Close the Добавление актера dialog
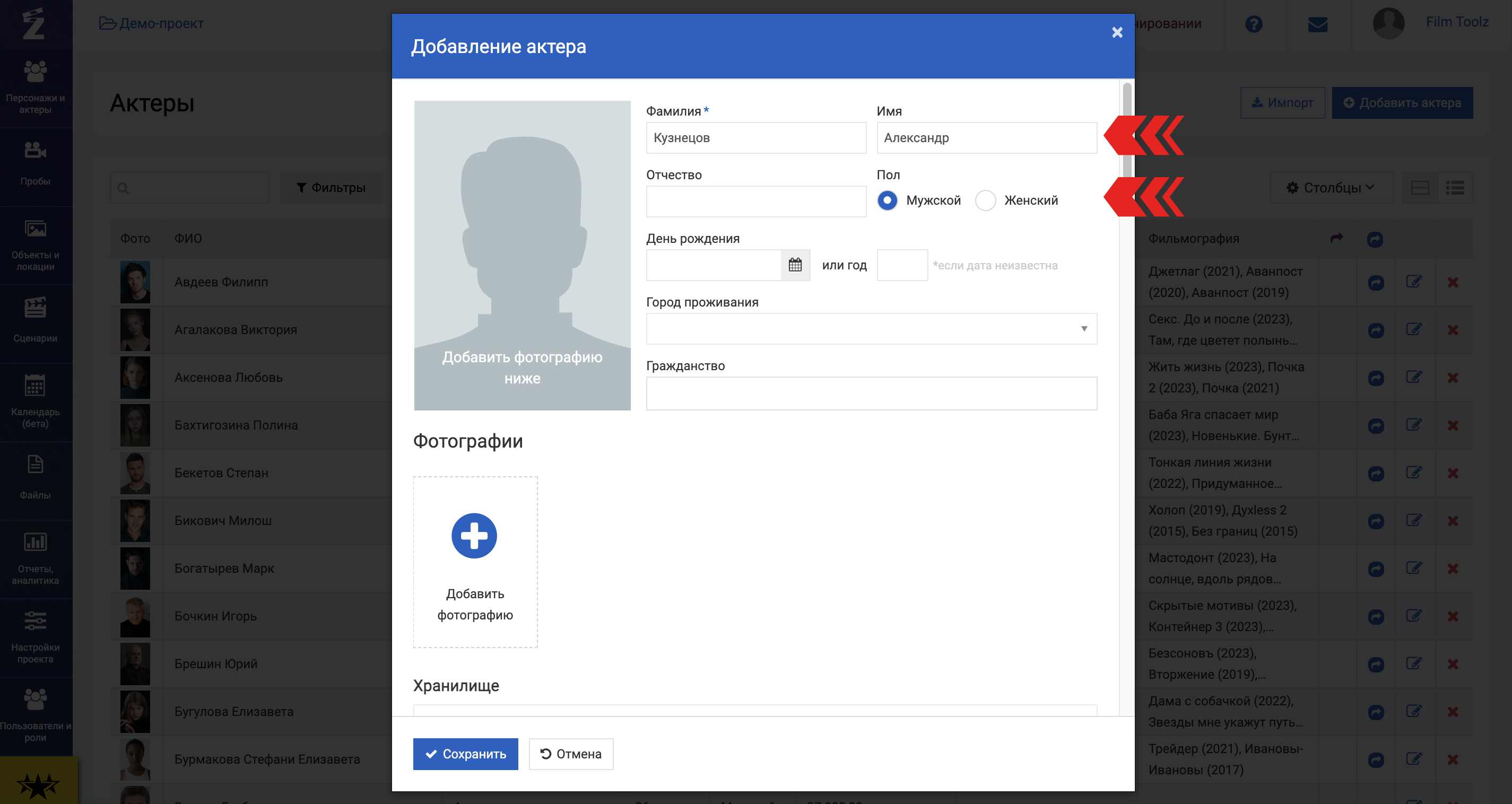The image size is (1512, 804). coord(1117,33)
